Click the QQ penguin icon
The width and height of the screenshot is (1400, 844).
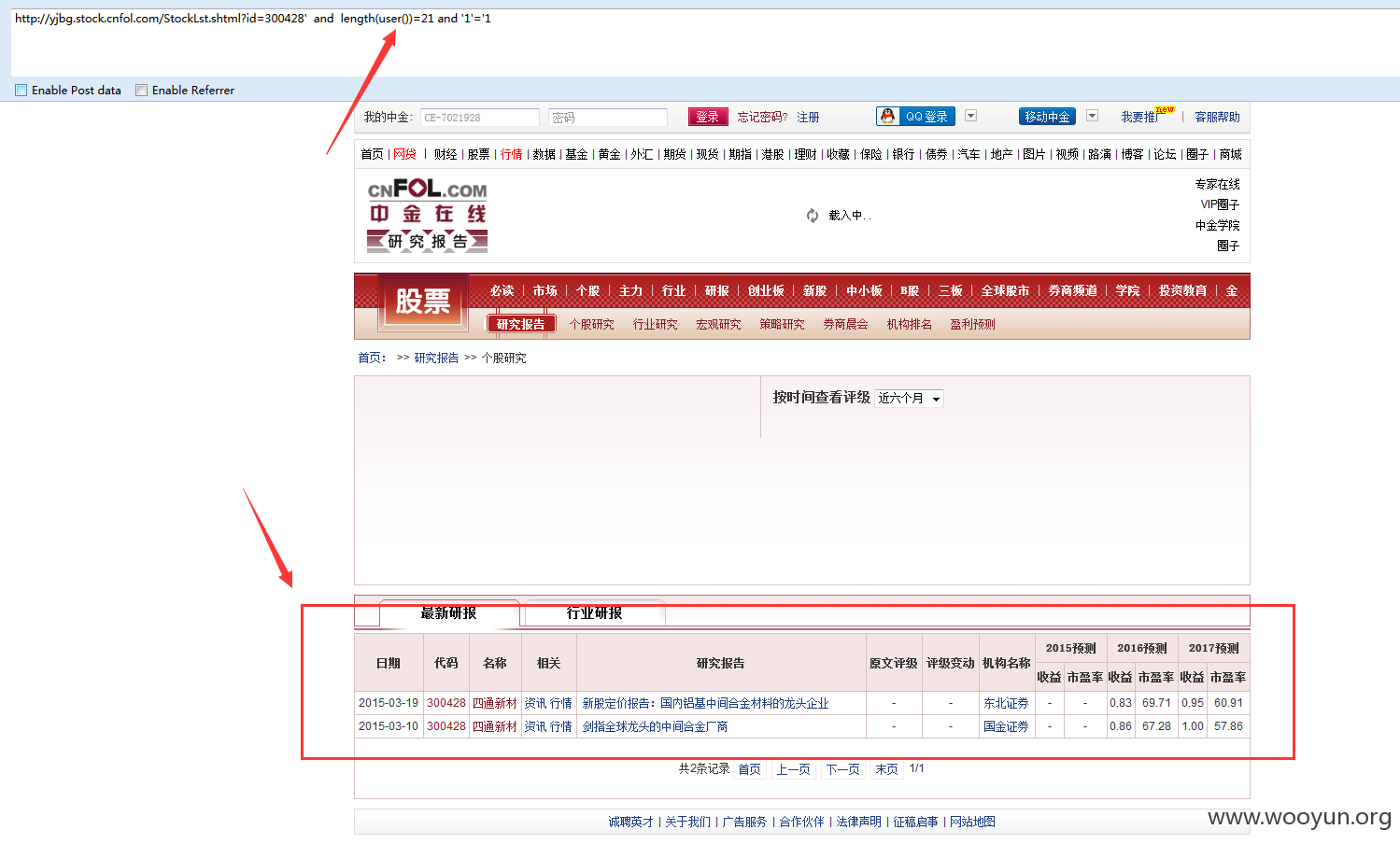coord(887,116)
